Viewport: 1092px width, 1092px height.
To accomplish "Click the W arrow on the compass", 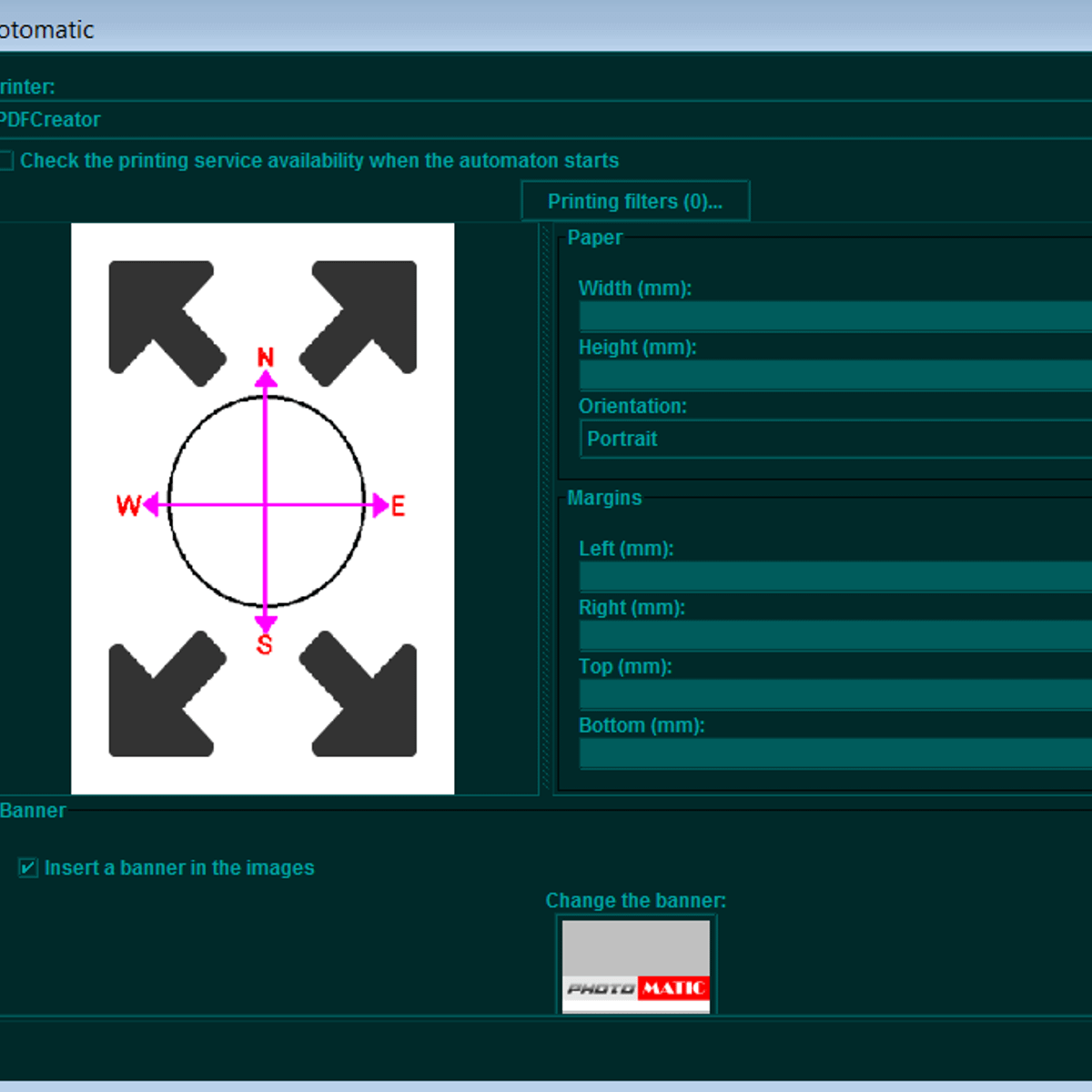I will [x=151, y=504].
